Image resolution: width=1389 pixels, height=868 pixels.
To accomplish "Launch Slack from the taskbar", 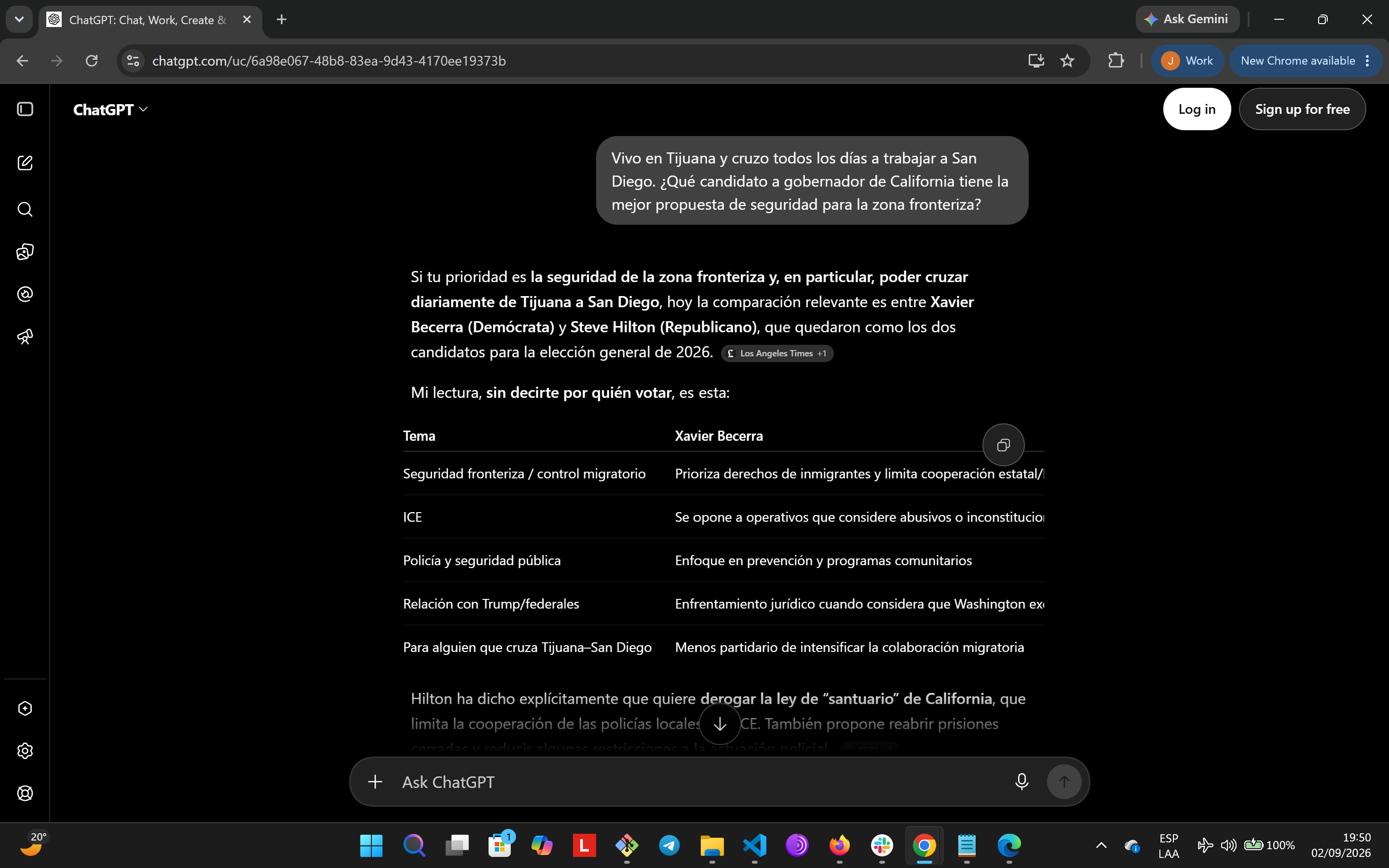I will (x=882, y=845).
